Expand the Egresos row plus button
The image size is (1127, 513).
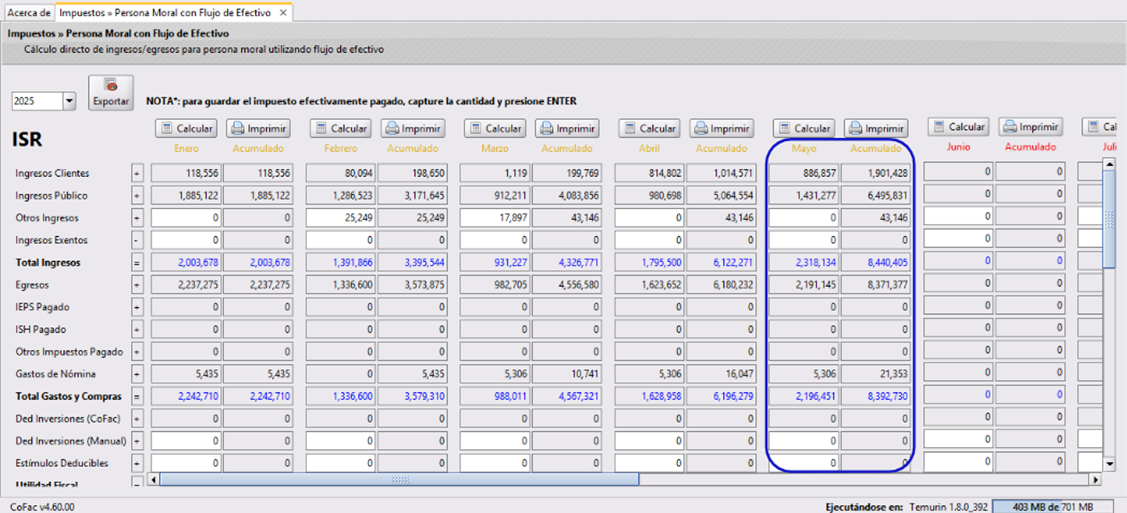click(137, 284)
